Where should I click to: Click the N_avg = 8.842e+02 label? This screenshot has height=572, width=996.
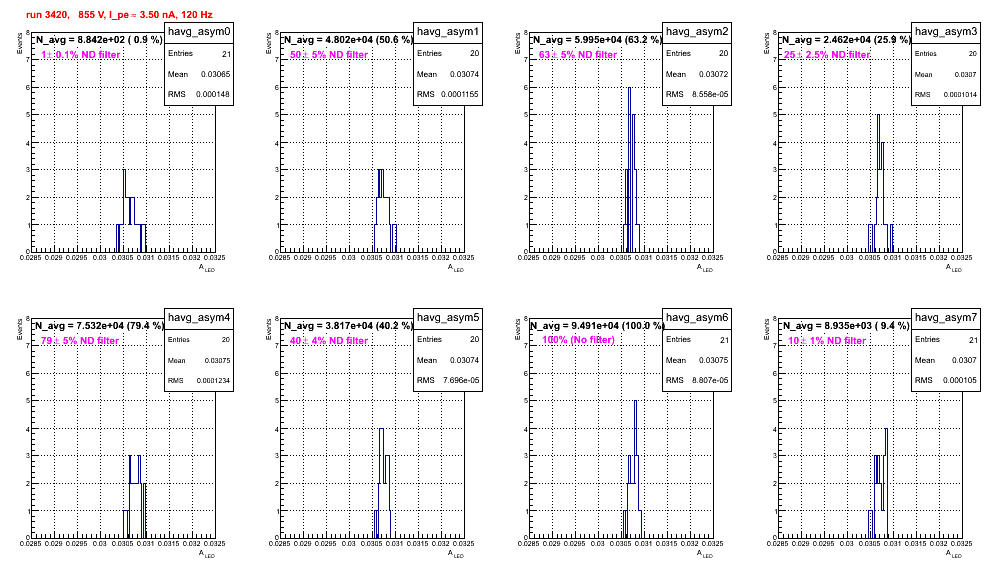[98, 39]
